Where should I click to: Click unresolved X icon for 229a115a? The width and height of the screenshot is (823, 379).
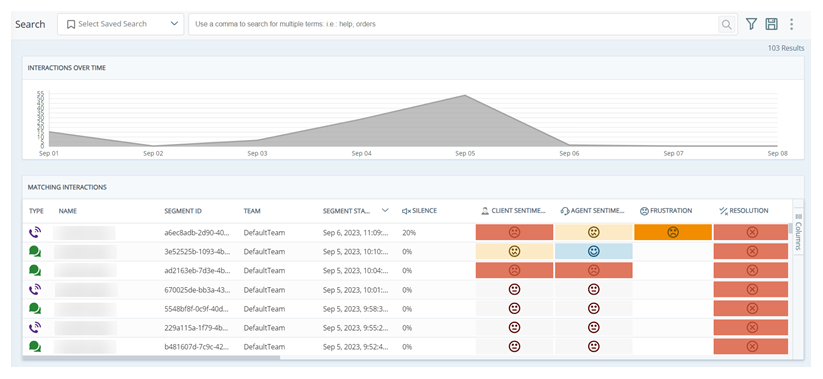752,328
